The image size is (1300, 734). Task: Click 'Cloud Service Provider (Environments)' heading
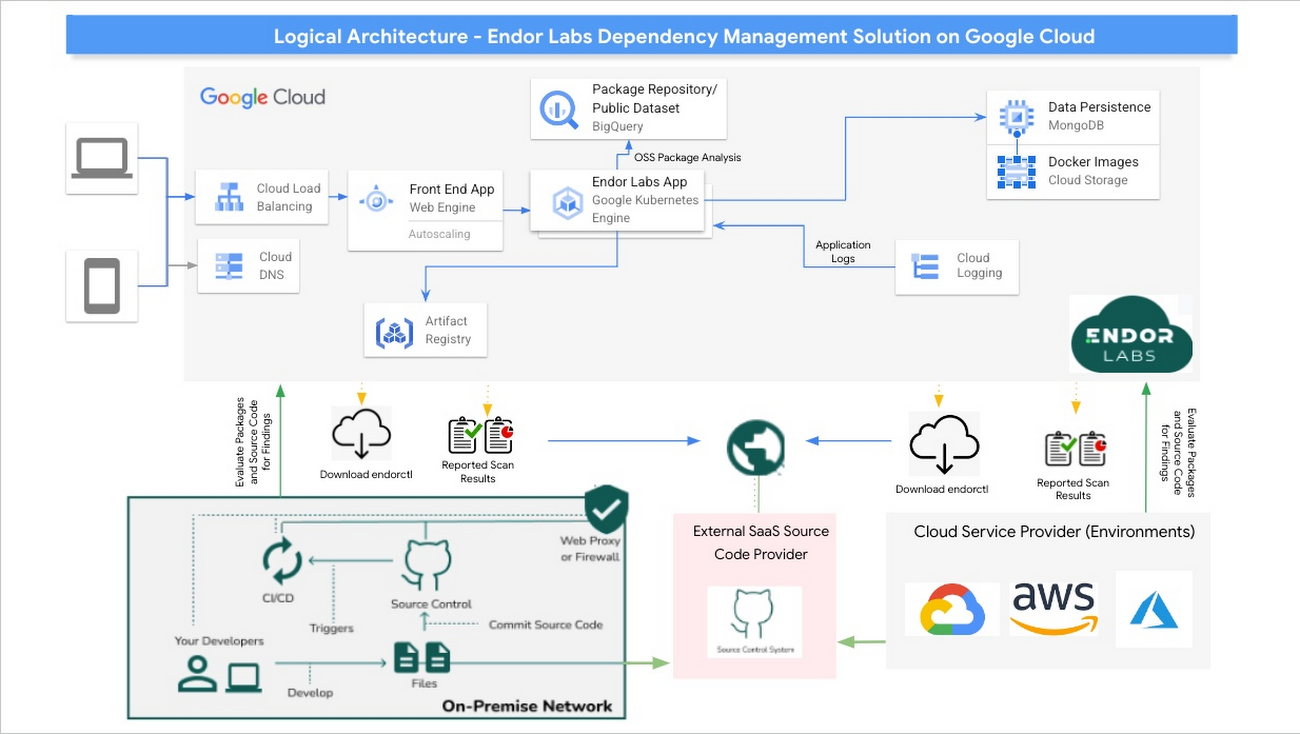tap(1054, 531)
